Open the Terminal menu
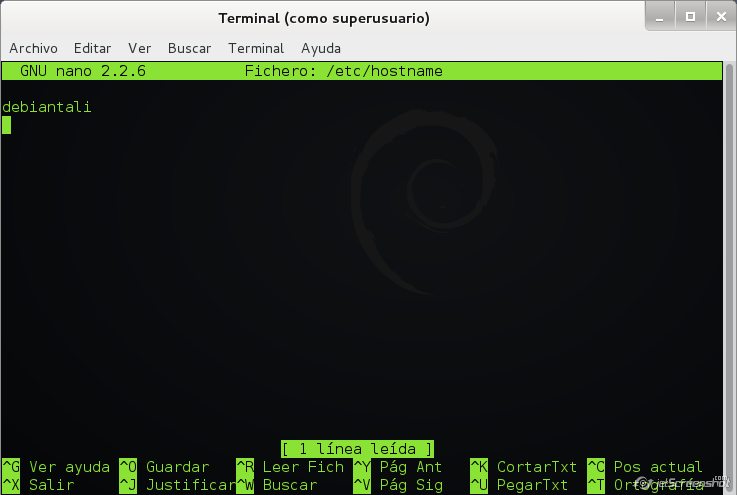The height and width of the screenshot is (495, 737). 256,48
